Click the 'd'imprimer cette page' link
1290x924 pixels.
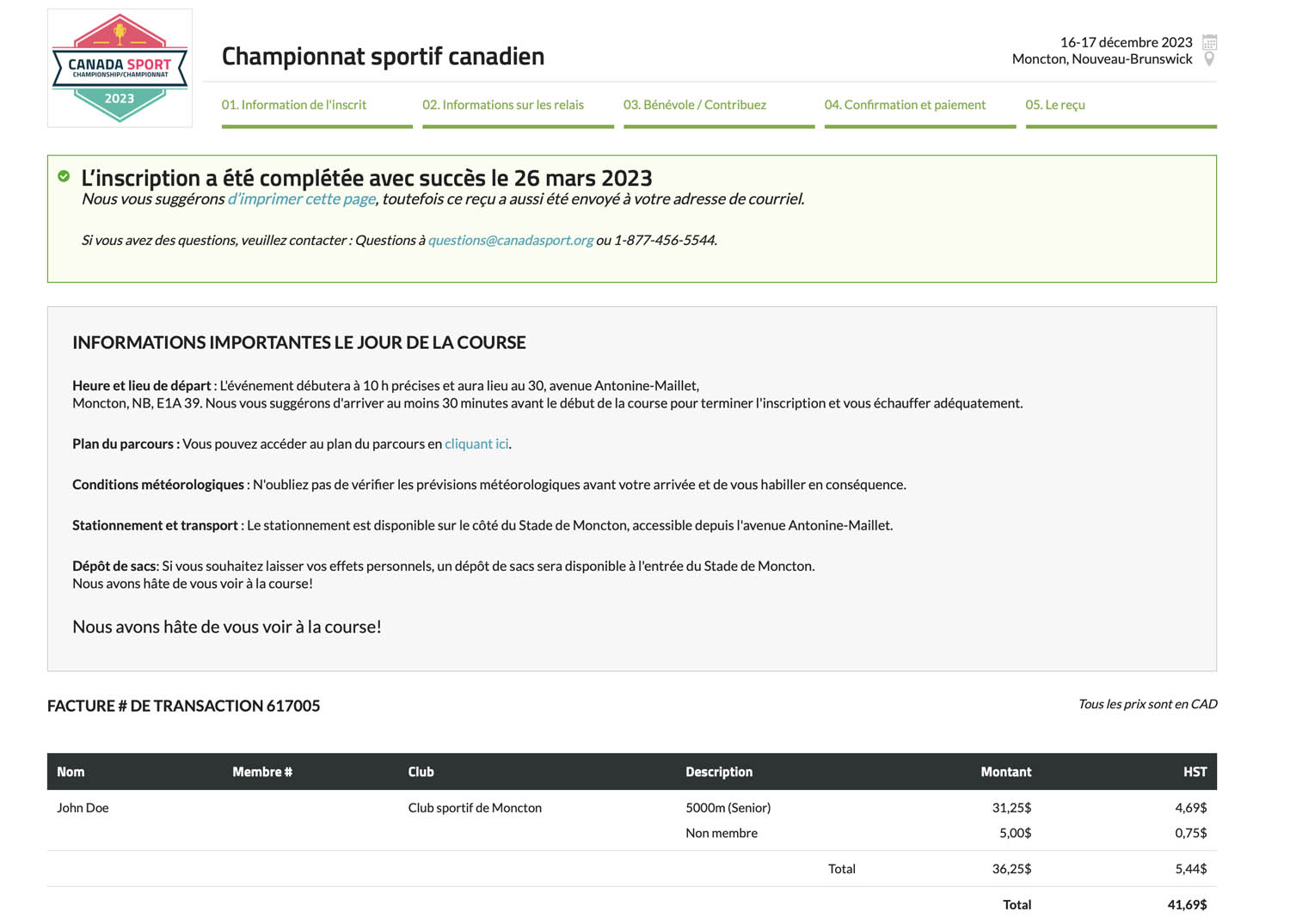[302, 199]
